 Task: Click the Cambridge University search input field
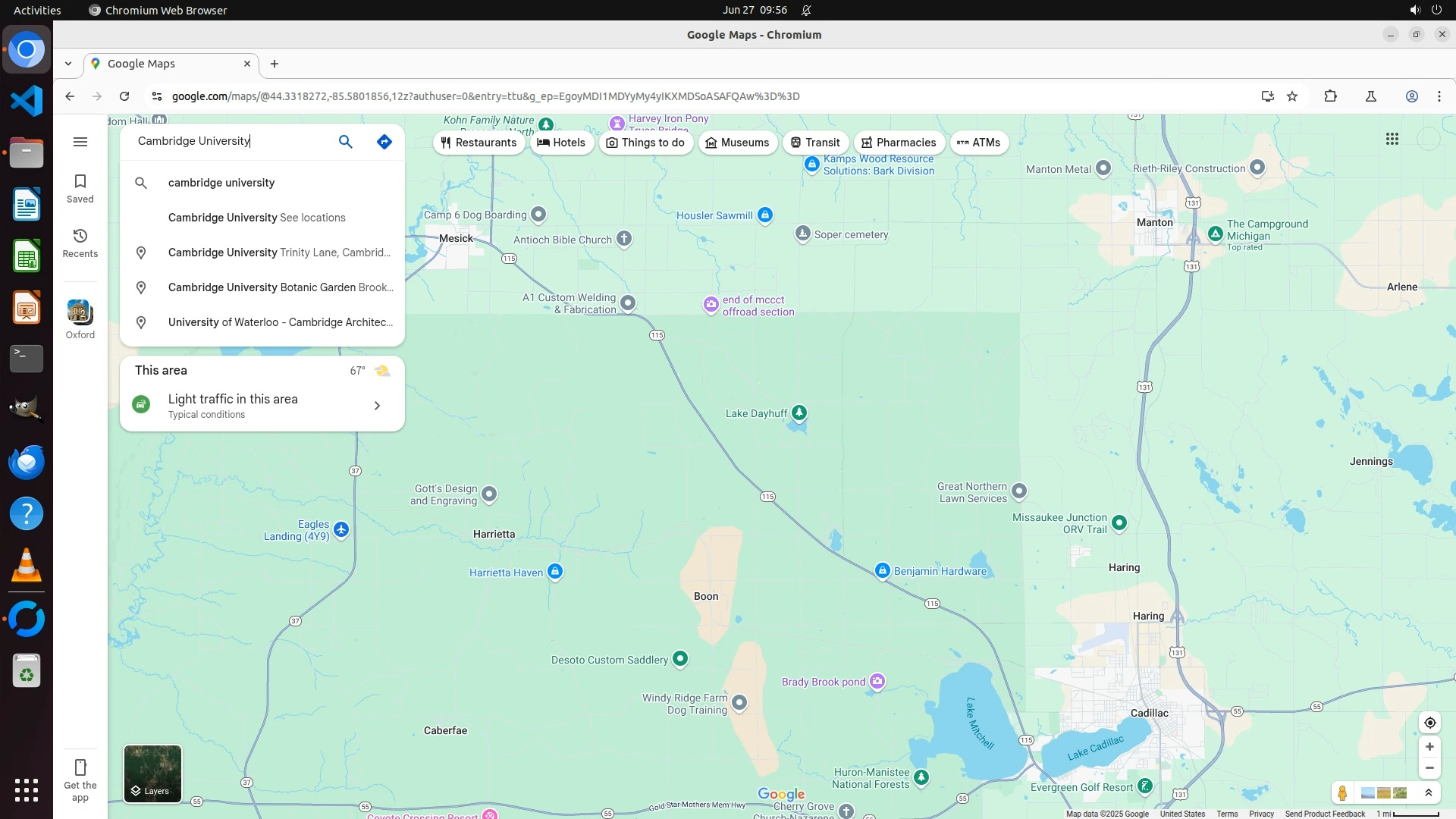pyautogui.click(x=227, y=141)
